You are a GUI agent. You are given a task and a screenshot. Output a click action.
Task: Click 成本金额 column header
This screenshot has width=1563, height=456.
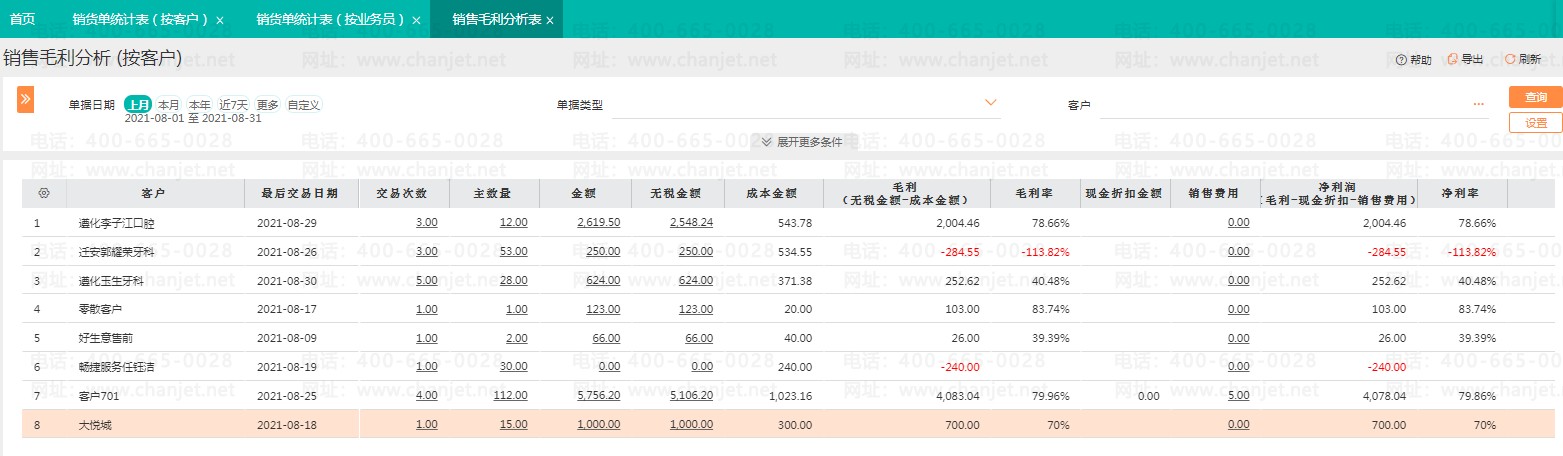(776, 192)
